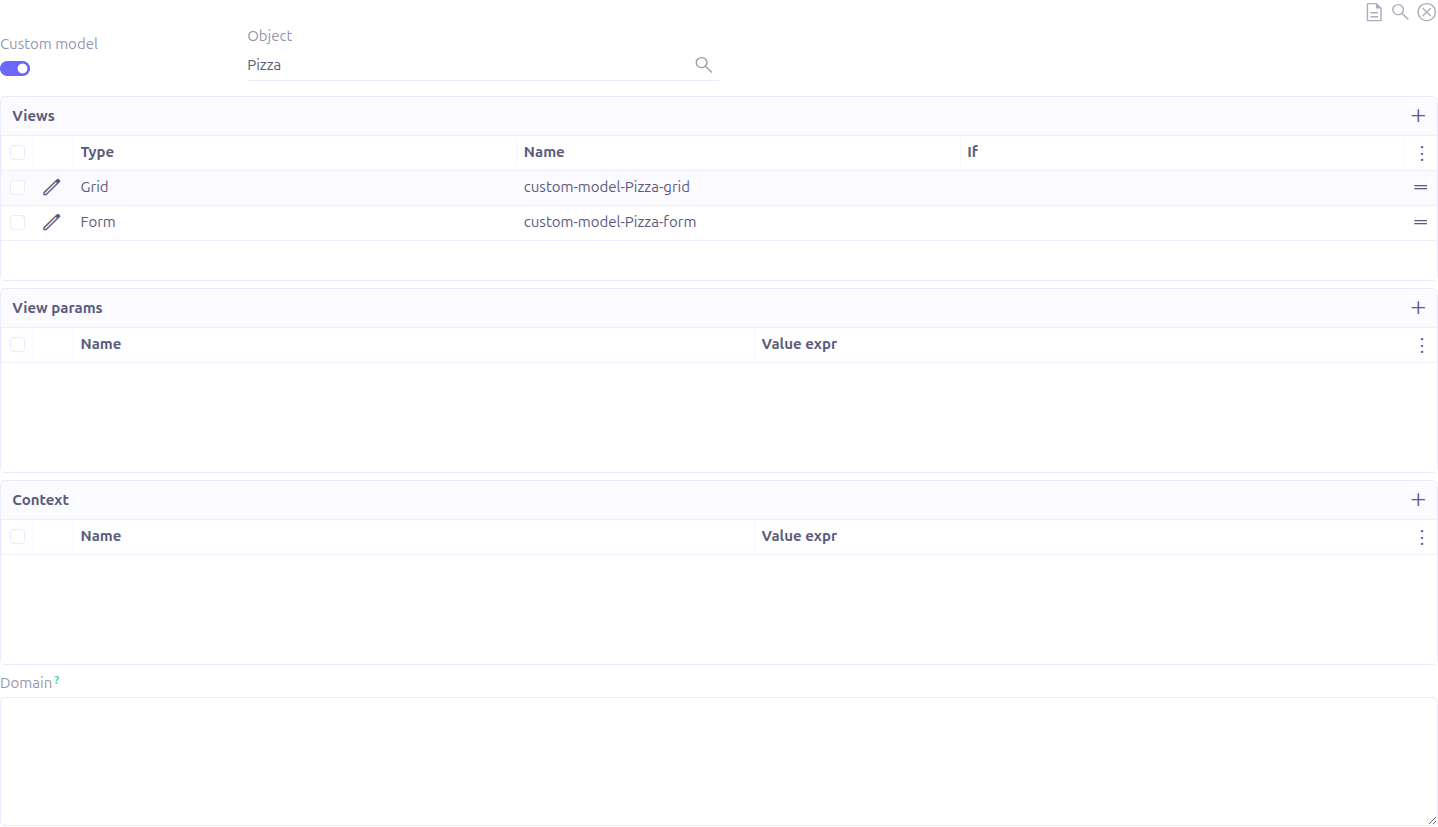
Task: Disable the Custom model toggle
Action: point(15,68)
